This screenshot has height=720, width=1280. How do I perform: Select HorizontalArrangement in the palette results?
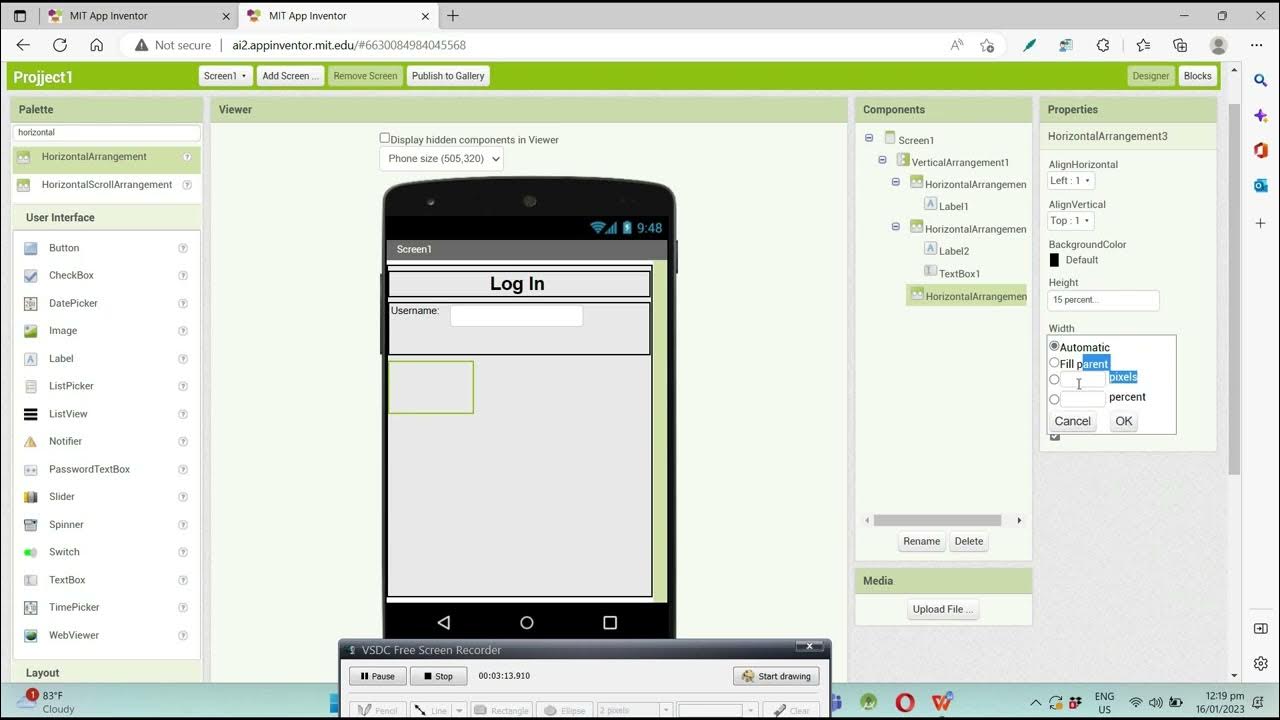coord(94,157)
